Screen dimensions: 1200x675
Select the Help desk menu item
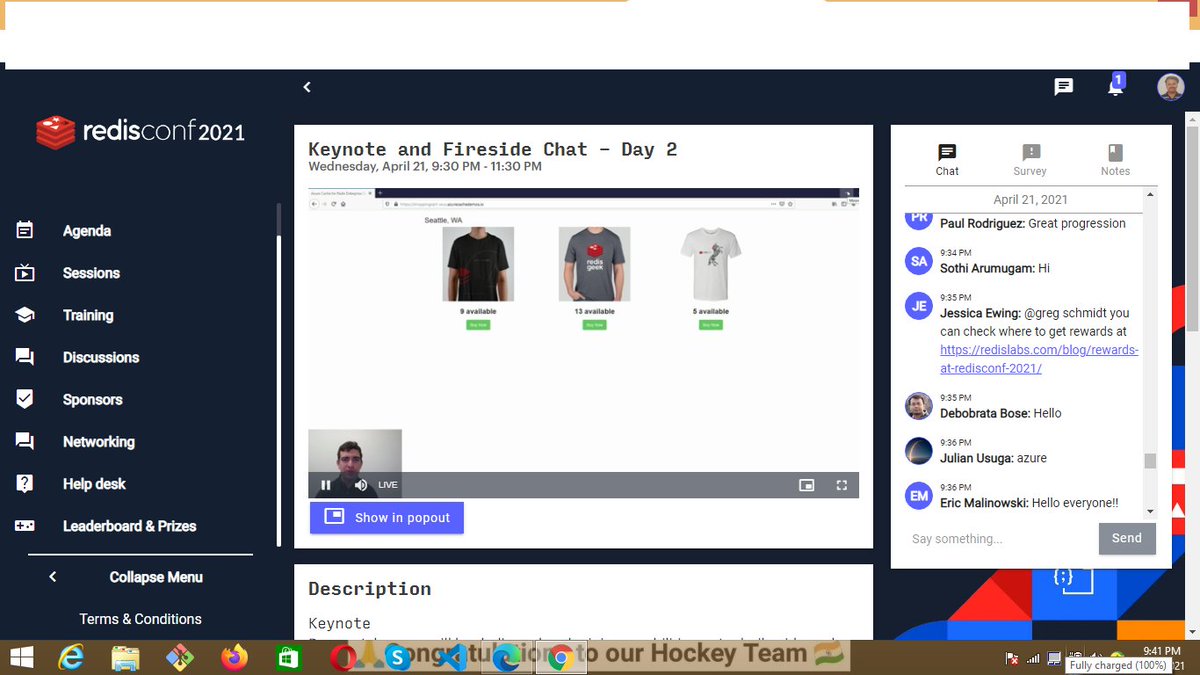[x=94, y=484]
